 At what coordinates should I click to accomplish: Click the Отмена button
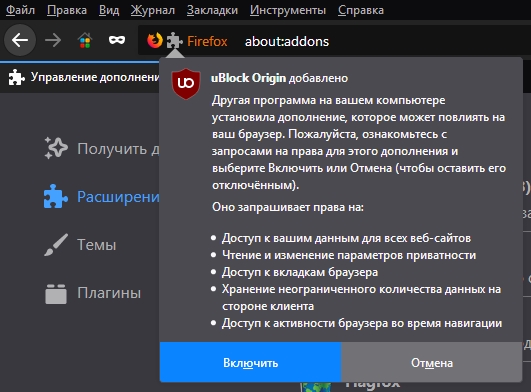click(431, 362)
